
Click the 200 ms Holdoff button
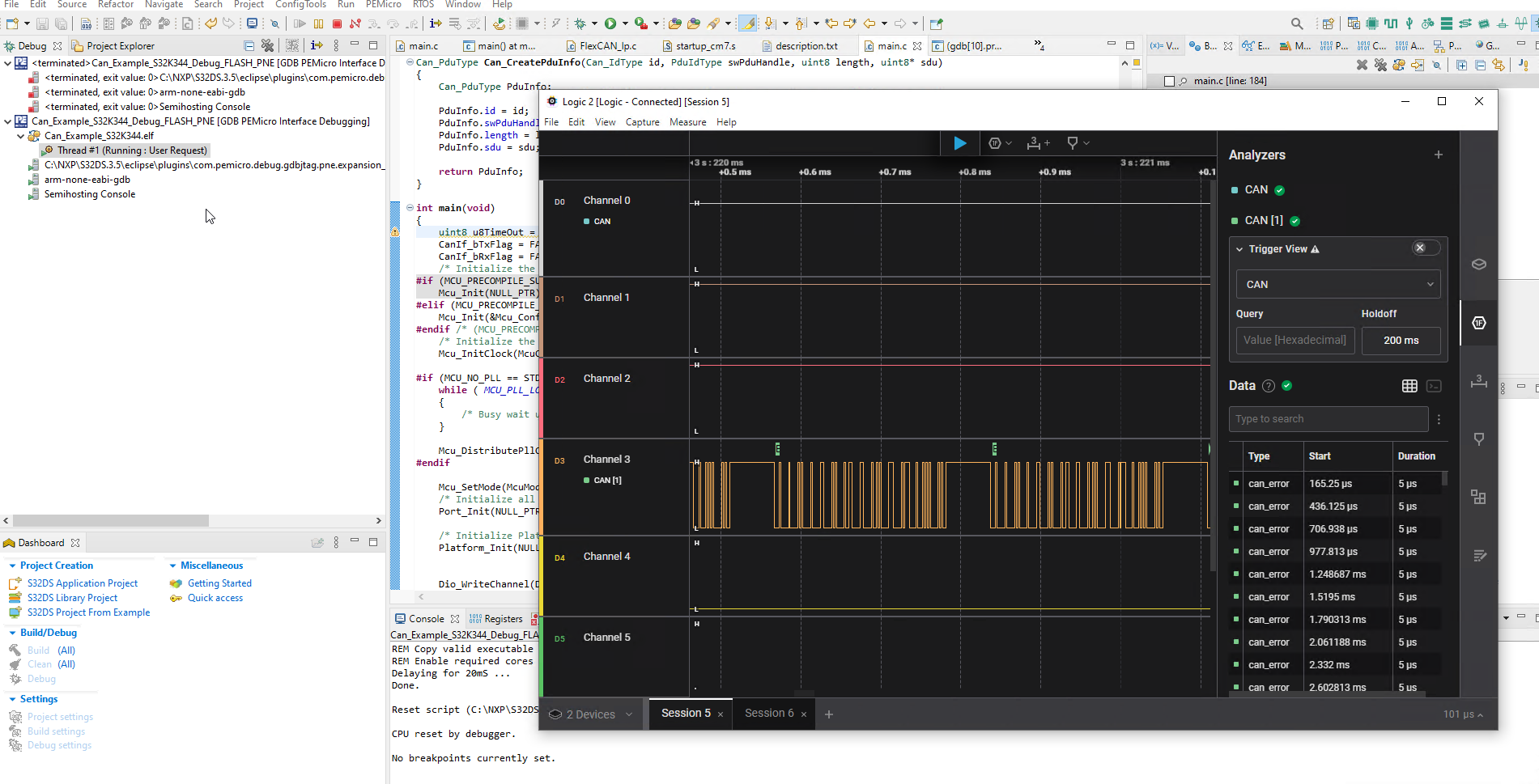coord(1401,340)
